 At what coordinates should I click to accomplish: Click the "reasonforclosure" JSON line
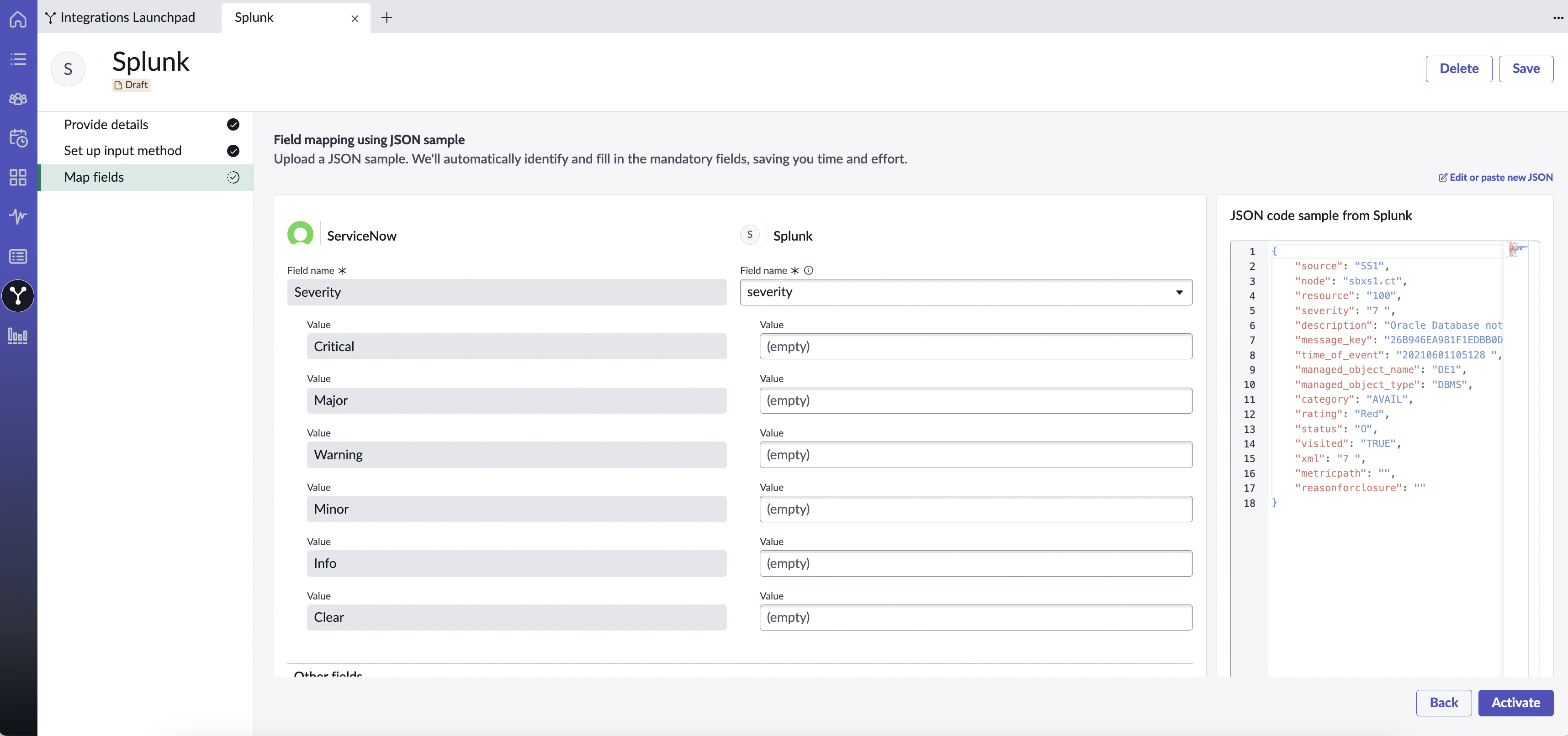tap(1360, 489)
